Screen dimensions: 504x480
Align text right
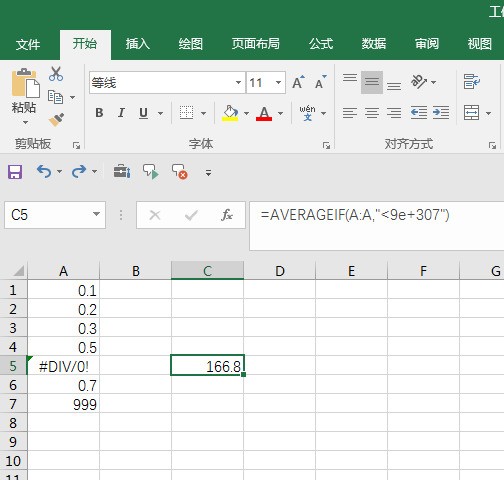click(x=394, y=113)
